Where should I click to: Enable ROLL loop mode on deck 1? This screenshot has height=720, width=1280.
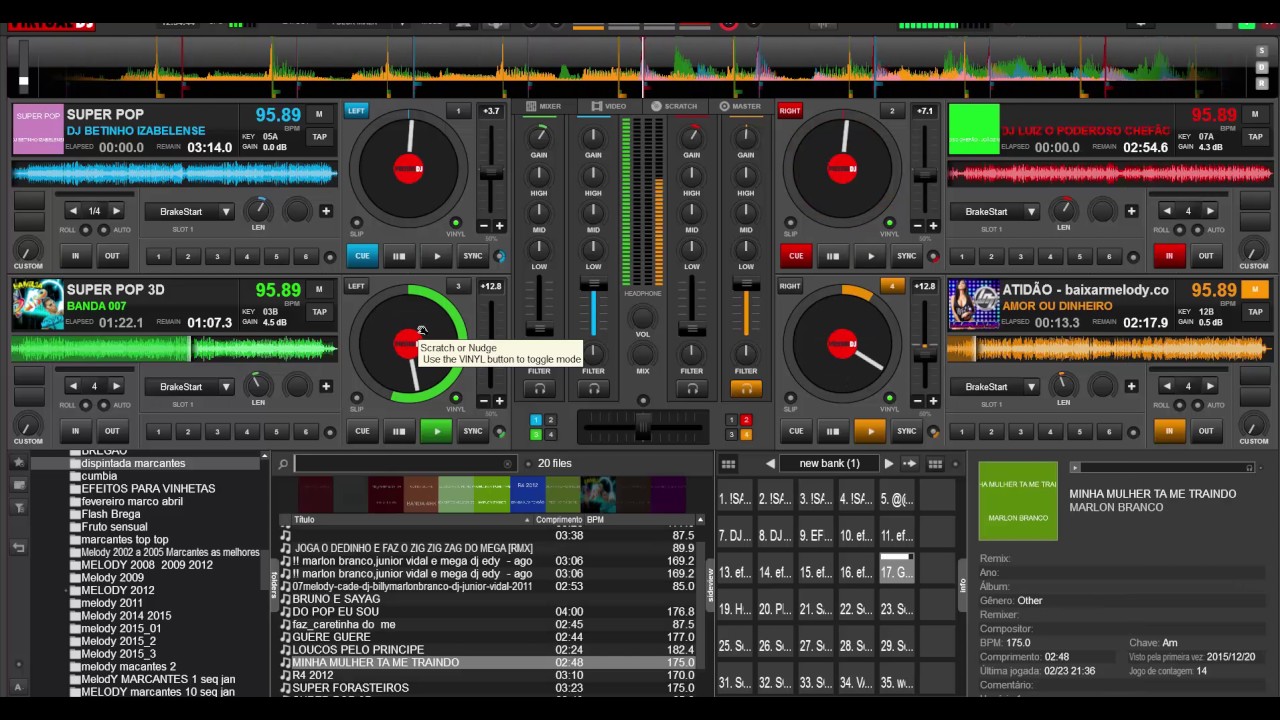[x=88, y=230]
